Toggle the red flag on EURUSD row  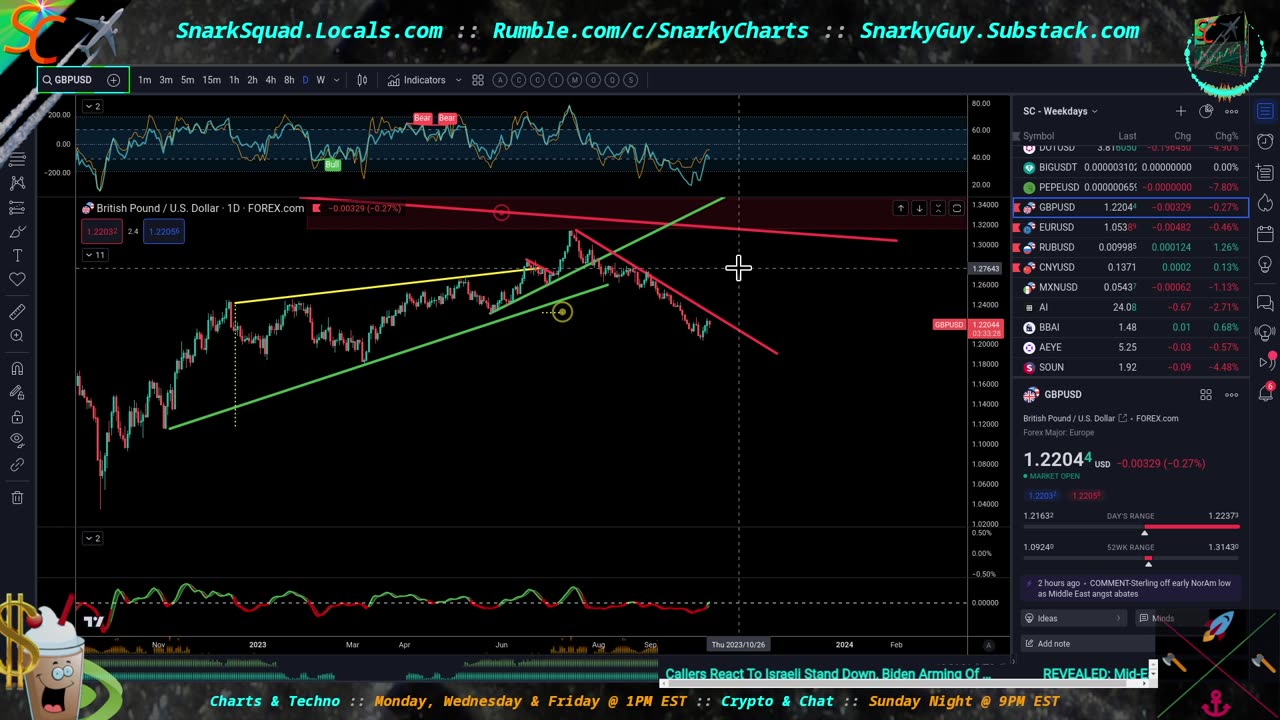tap(1017, 227)
